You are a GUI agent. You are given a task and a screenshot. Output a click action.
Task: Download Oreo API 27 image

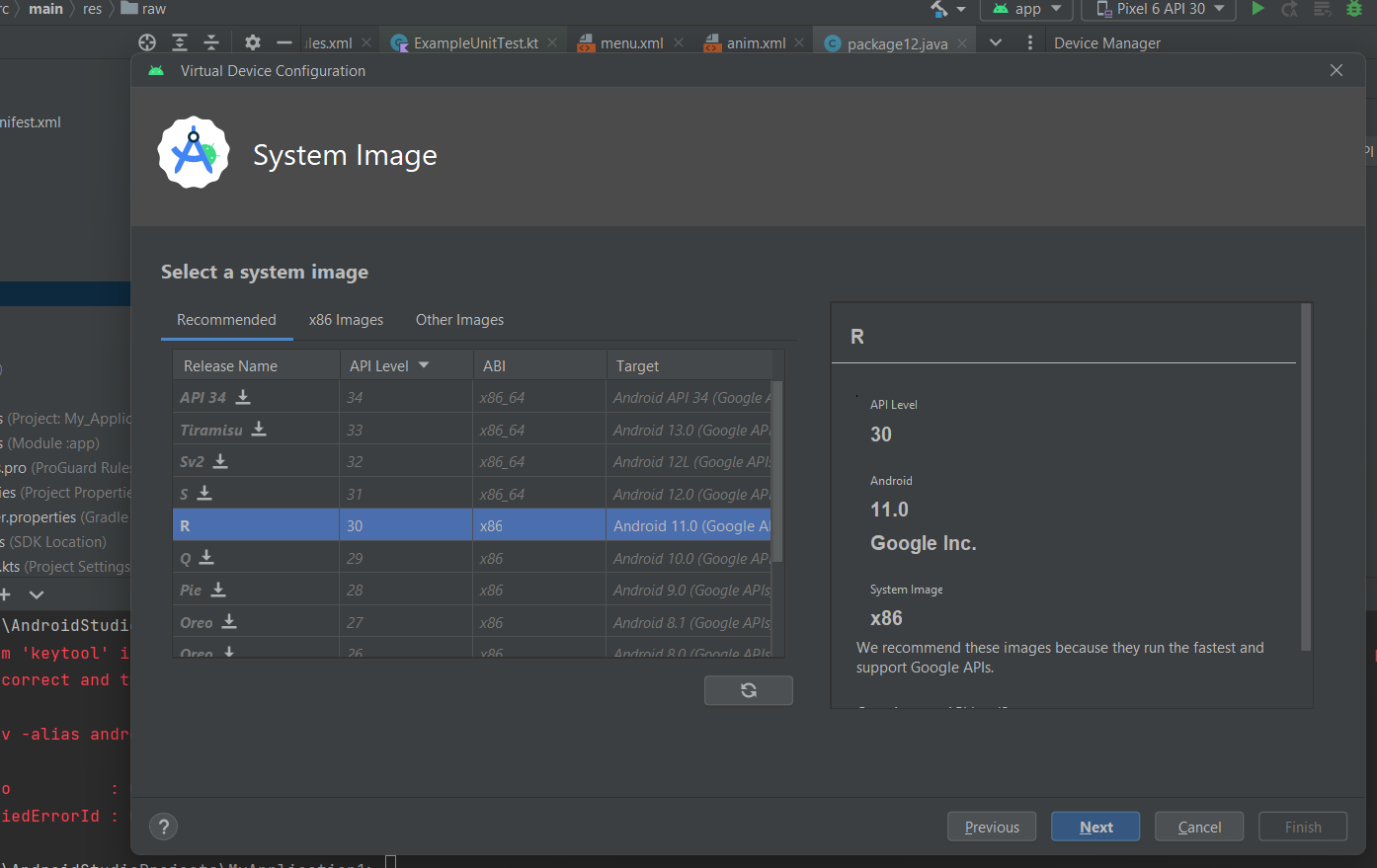(229, 622)
